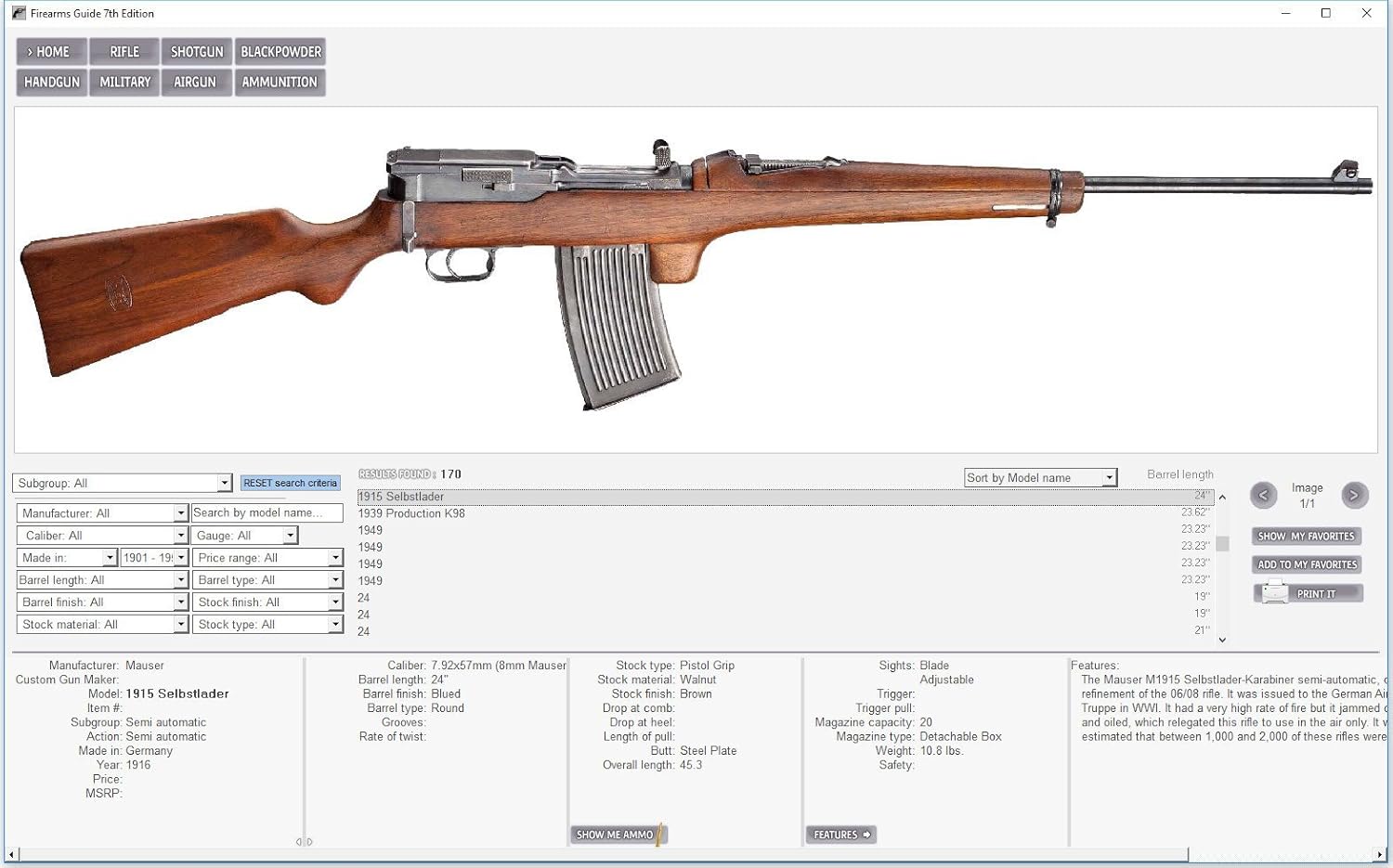Maximize the Firearms Guide window
Image resolution: width=1393 pixels, height=868 pixels.
[x=1326, y=13]
